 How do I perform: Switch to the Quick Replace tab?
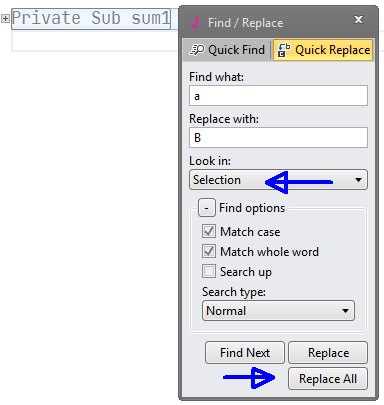(x=323, y=50)
